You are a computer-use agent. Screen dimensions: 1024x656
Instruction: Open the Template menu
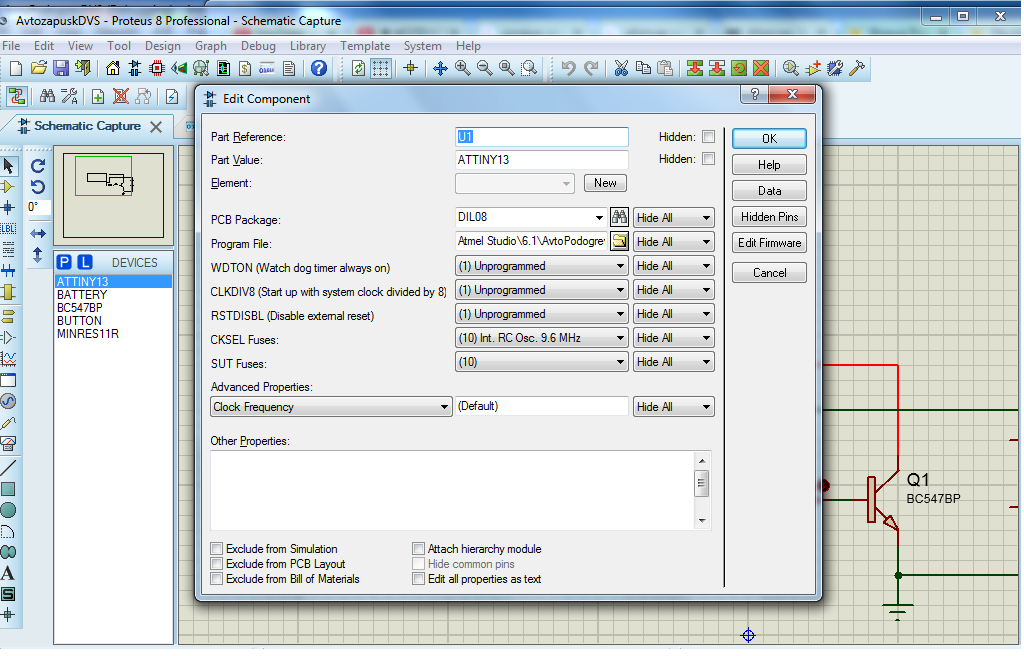[x=364, y=46]
